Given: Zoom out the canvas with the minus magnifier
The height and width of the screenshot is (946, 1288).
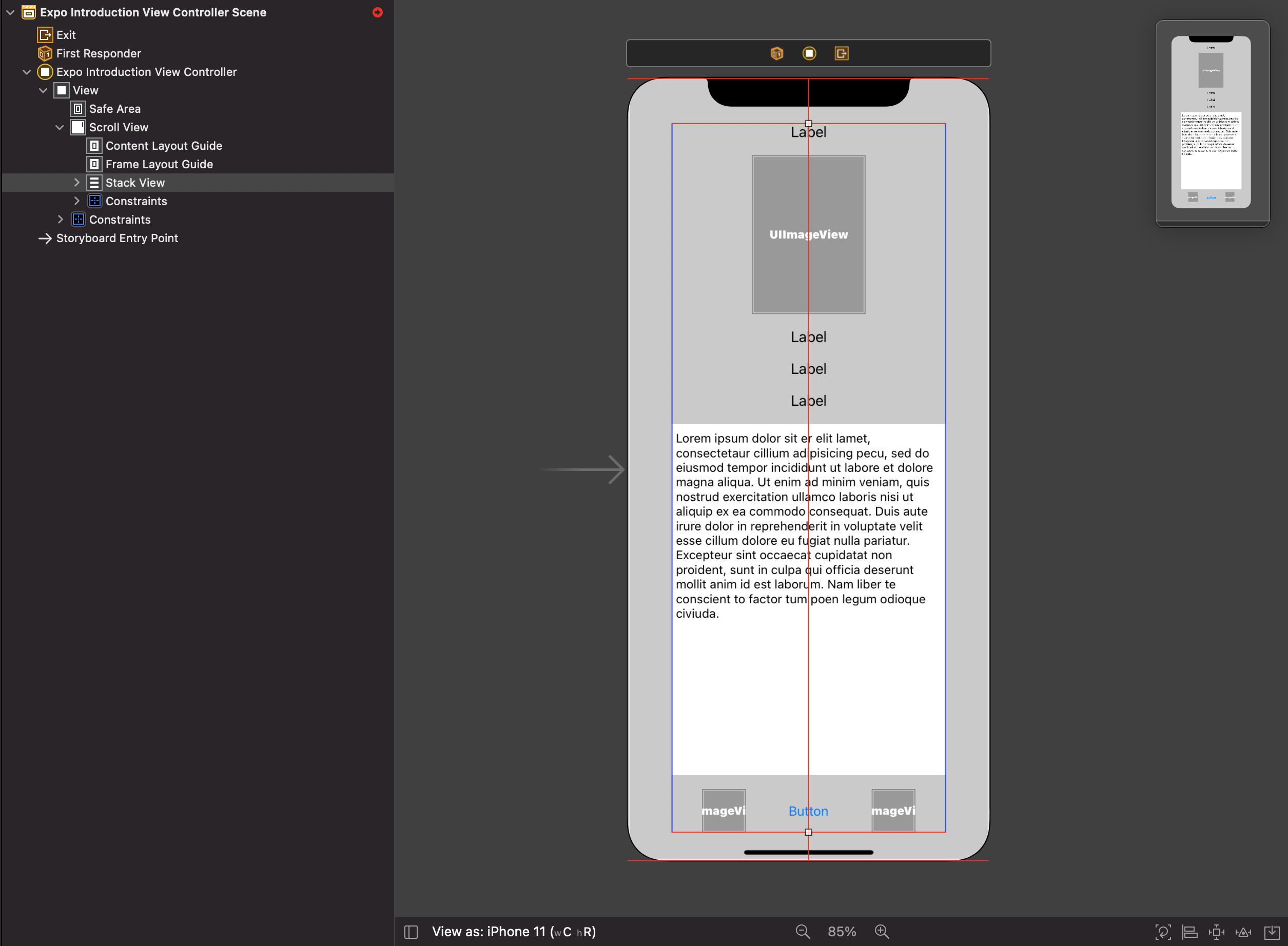Looking at the screenshot, I should (x=803, y=932).
